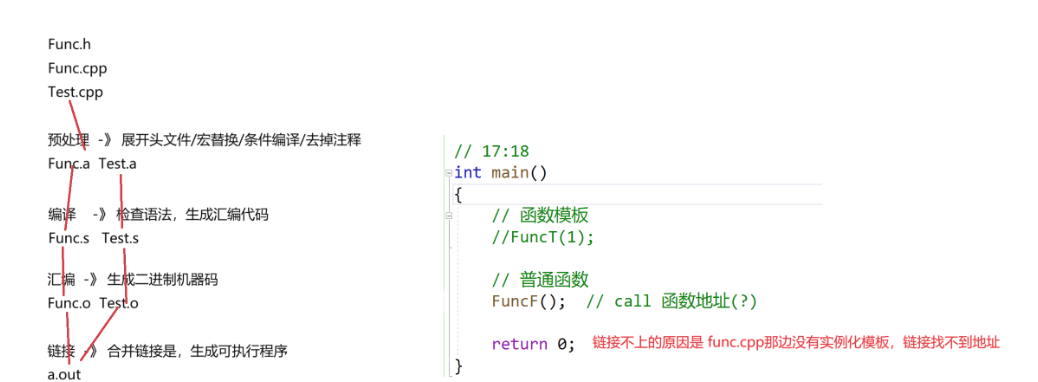Click the return 0; statement

pos(534,344)
